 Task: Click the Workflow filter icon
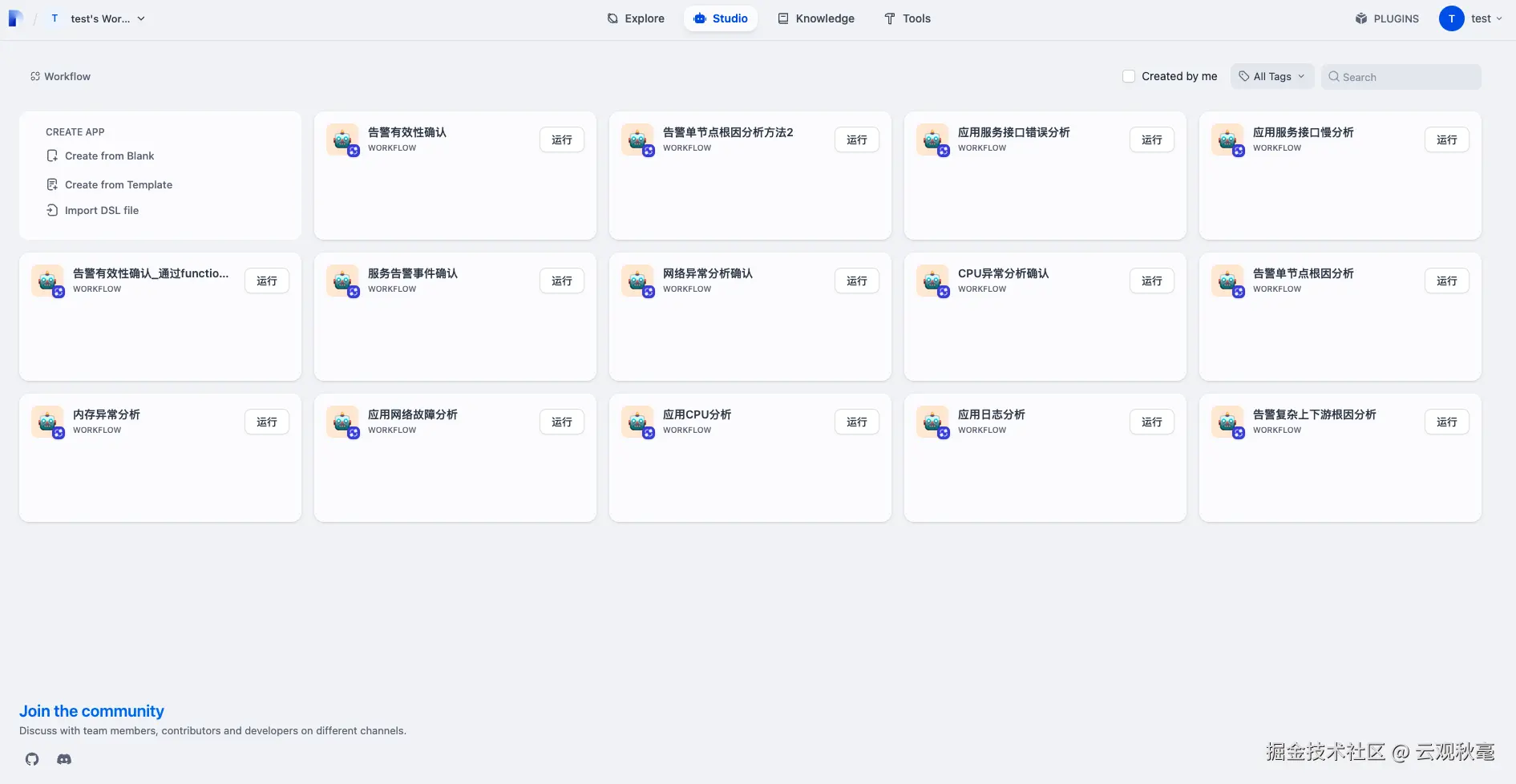[x=35, y=76]
